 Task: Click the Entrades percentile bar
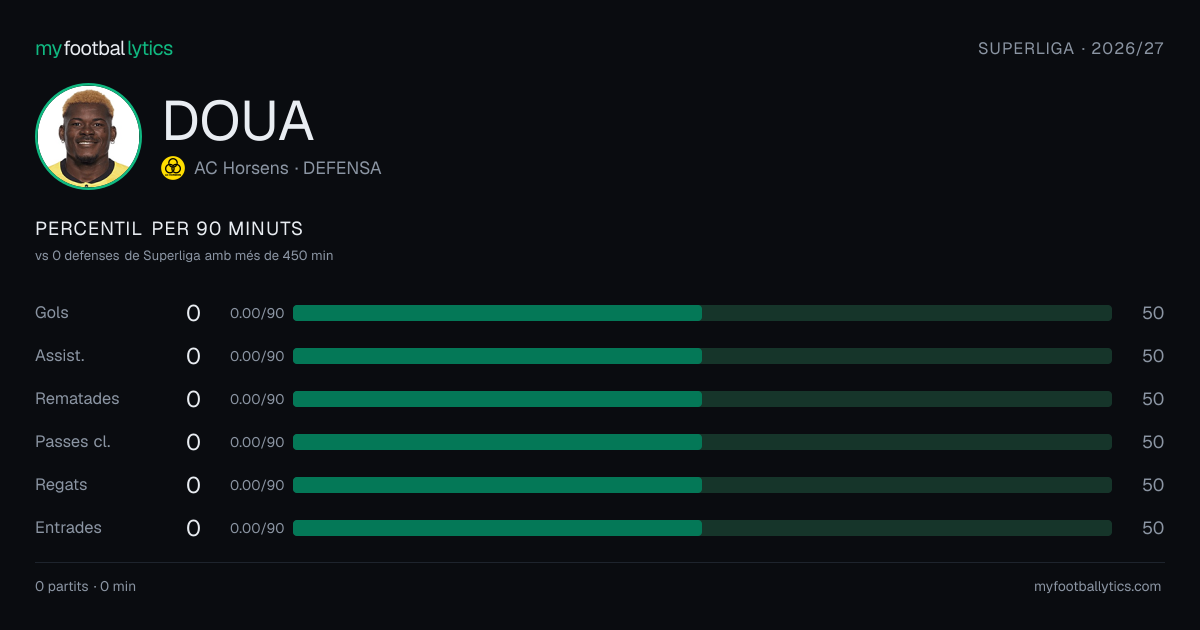[x=702, y=528]
